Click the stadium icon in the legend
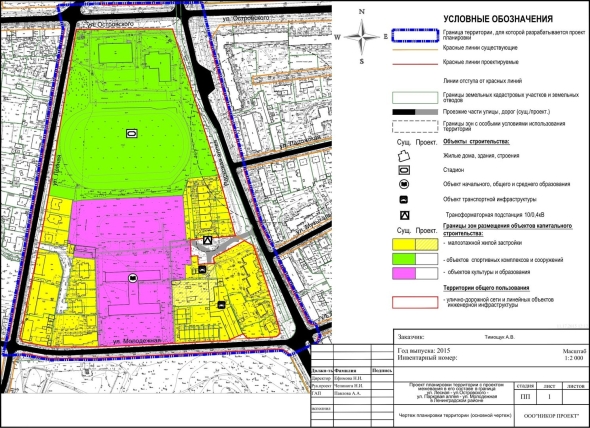 coord(404,170)
